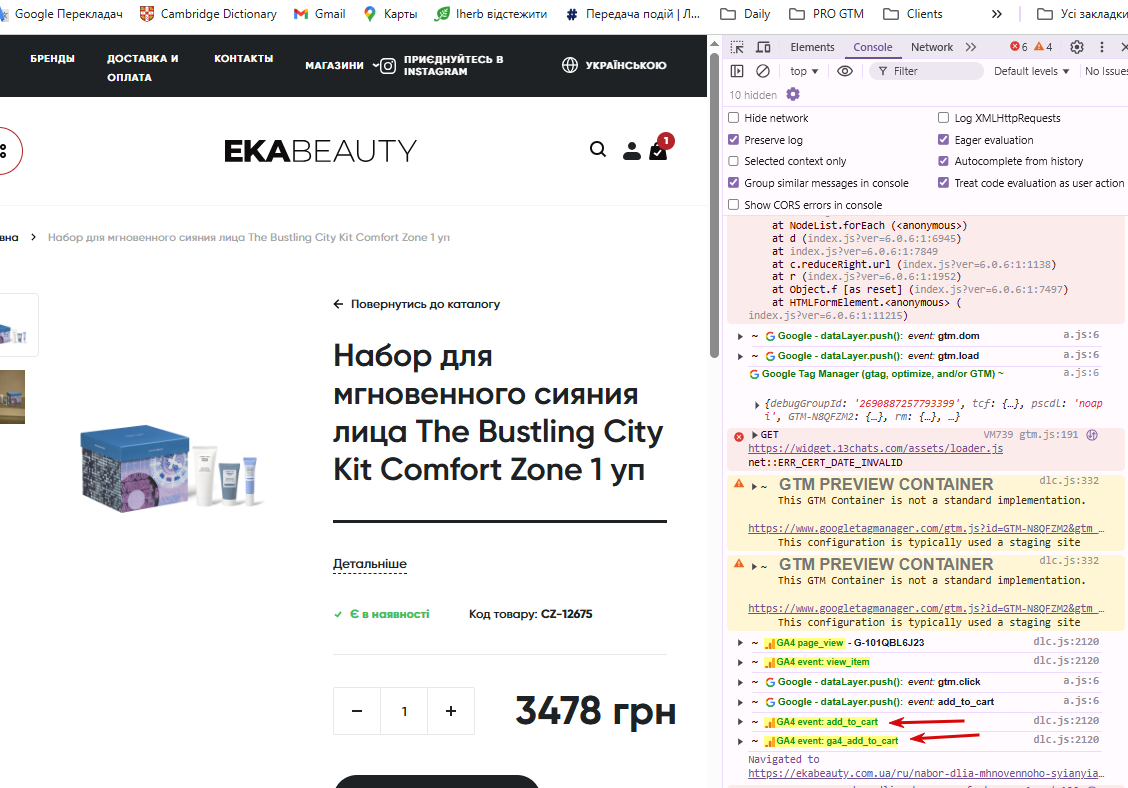Open DevTools three-dot customize menu
This screenshot has width=1128, height=788.
1101,47
